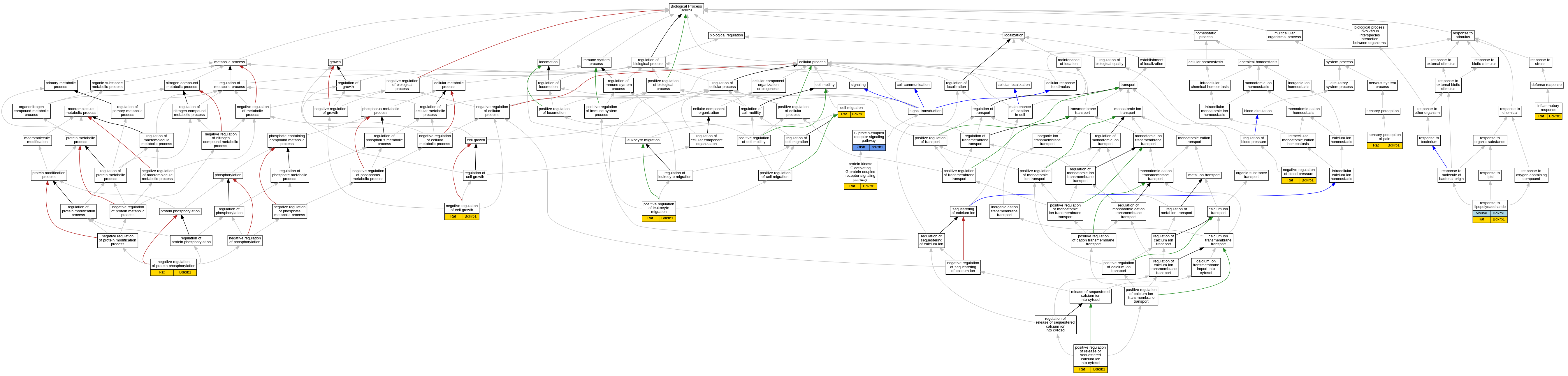1568x376 pixels.
Task: Click the root node 'Biological Process Bdkrb1'
Action: [x=686, y=8]
